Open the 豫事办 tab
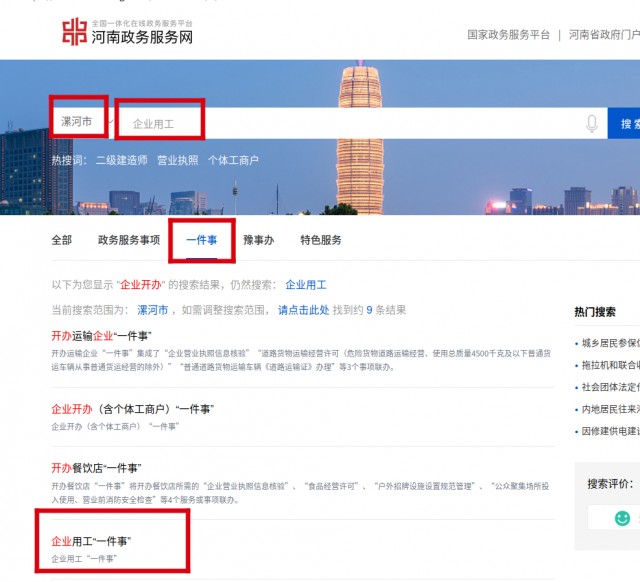Image resolution: width=640 pixels, height=582 pixels. 258,240
